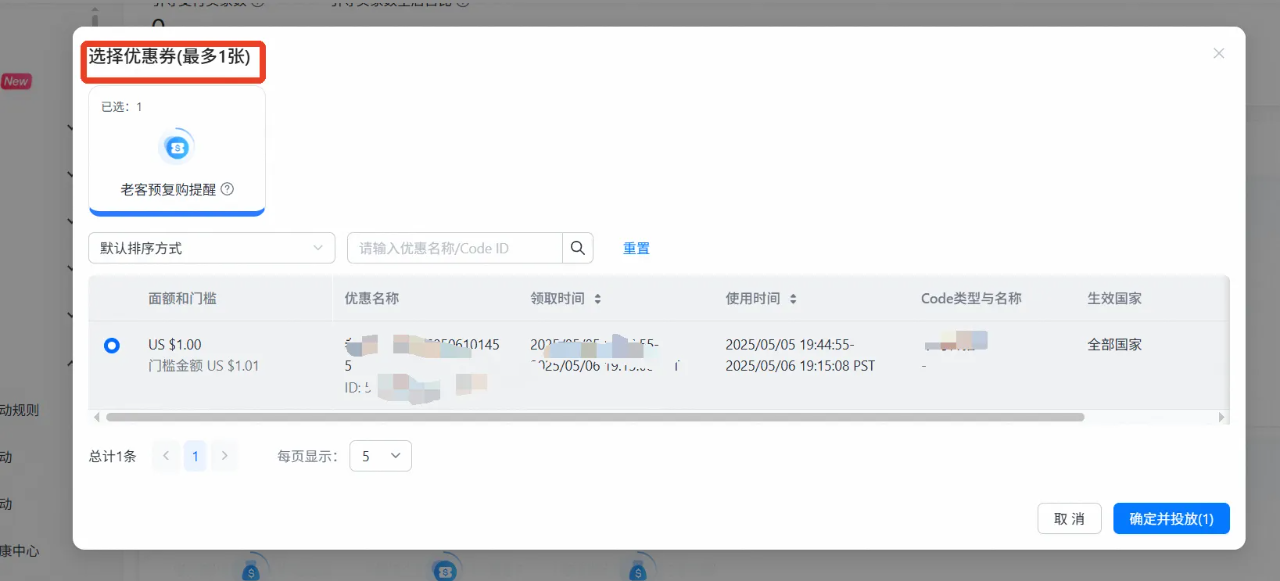
Task: Click the 重置 reset link
Action: 636,248
